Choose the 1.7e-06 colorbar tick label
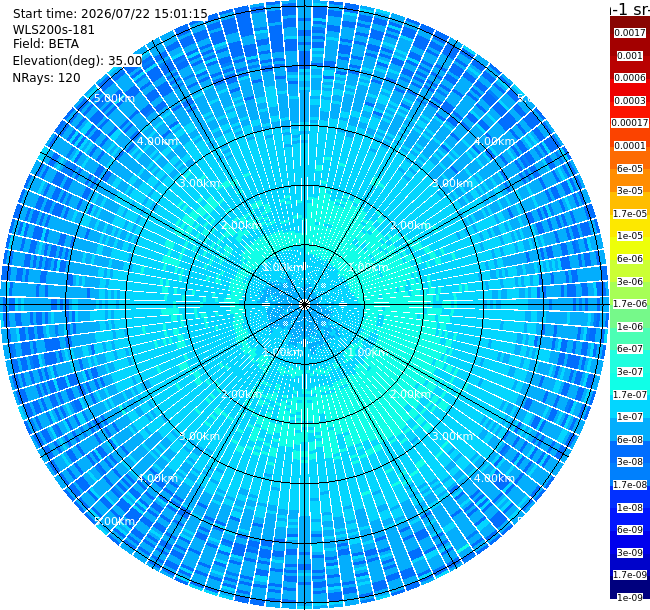This screenshot has width=650, height=610. point(630,304)
